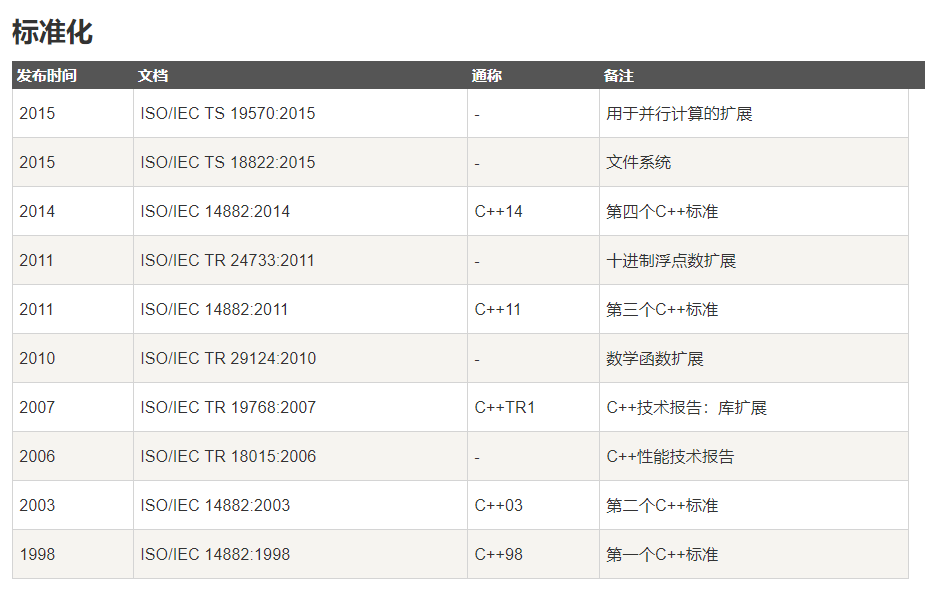This screenshot has height=605, width=933.
Task: Select the 文件系统 remark cell
Action: coord(638,163)
